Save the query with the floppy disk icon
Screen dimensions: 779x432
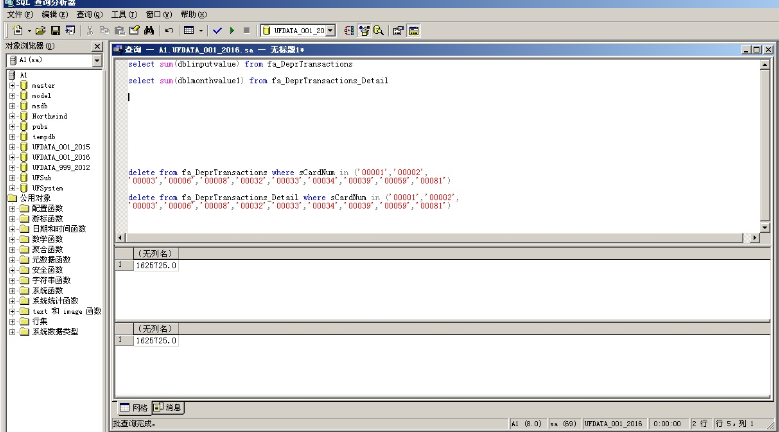click(x=55, y=31)
